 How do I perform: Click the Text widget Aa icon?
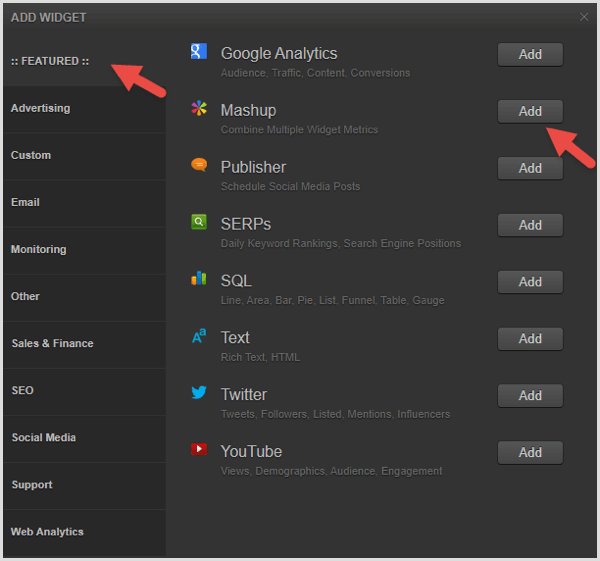coord(199,336)
